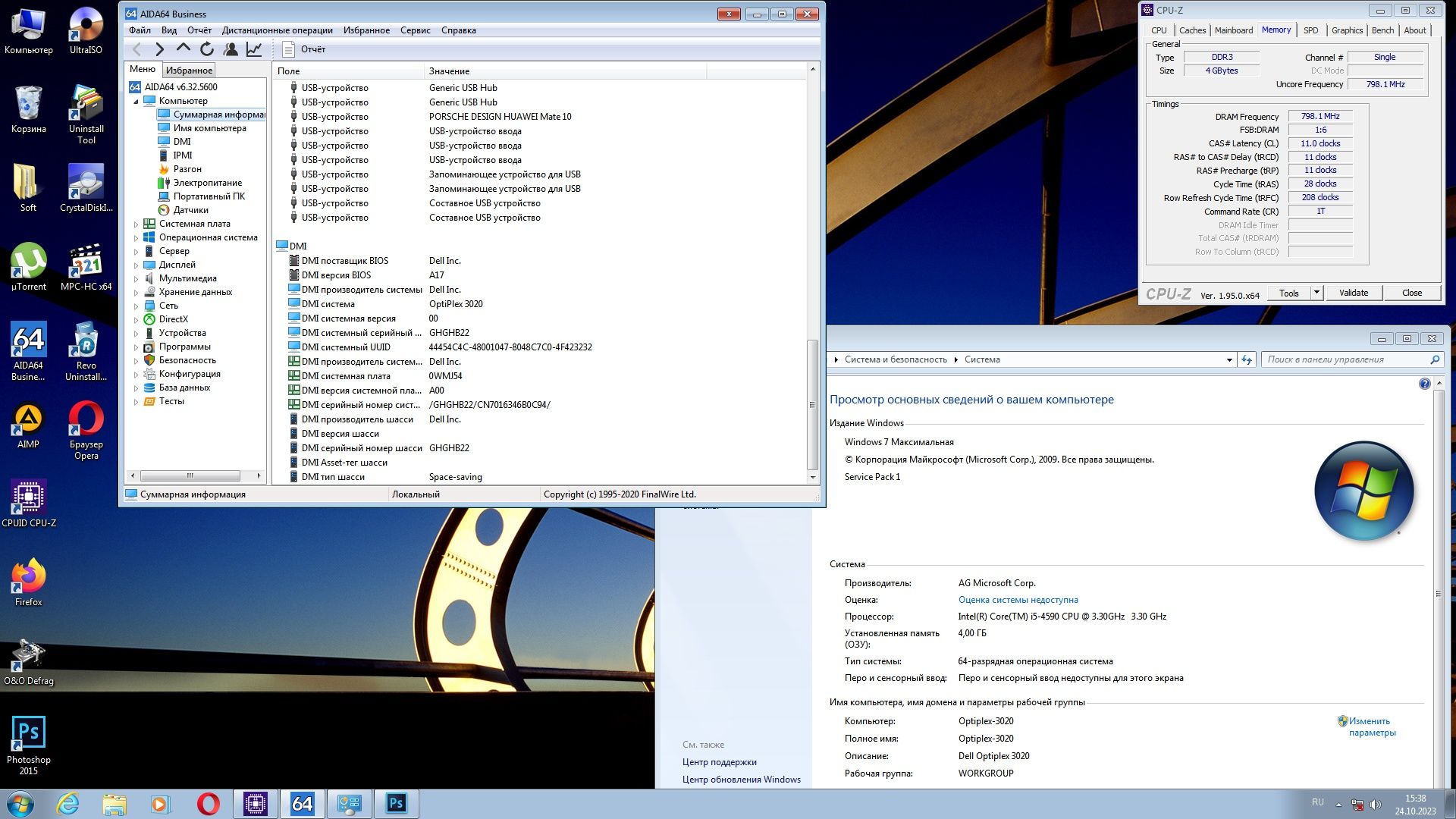The image size is (1456, 819).
Task: Open the Корзина recycle bin icon
Action: (x=28, y=110)
